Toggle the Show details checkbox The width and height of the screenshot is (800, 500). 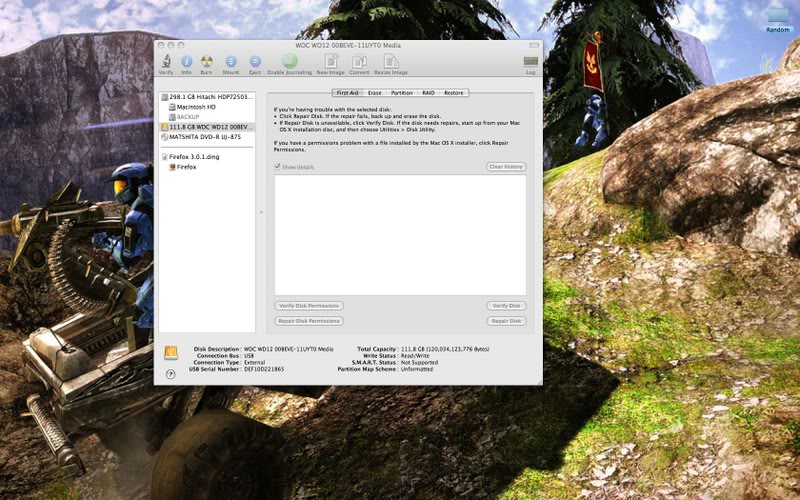tap(278, 167)
